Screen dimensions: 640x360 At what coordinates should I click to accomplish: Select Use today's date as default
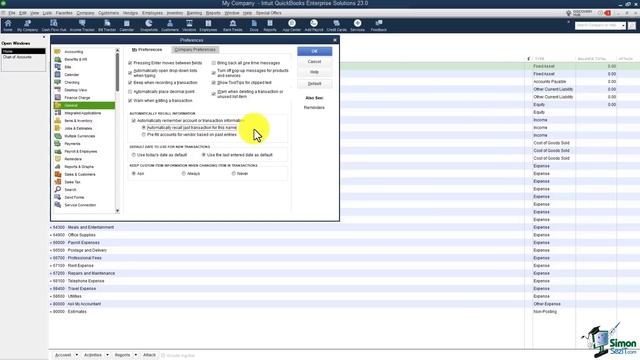[133, 155]
